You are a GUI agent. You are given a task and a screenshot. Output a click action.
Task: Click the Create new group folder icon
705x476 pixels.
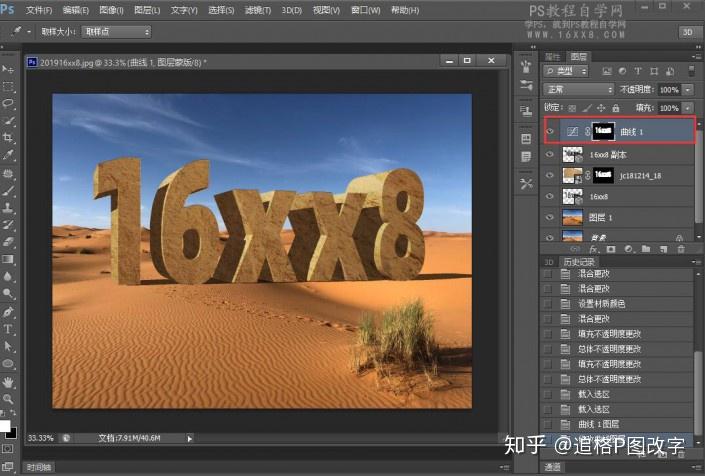click(x=646, y=249)
